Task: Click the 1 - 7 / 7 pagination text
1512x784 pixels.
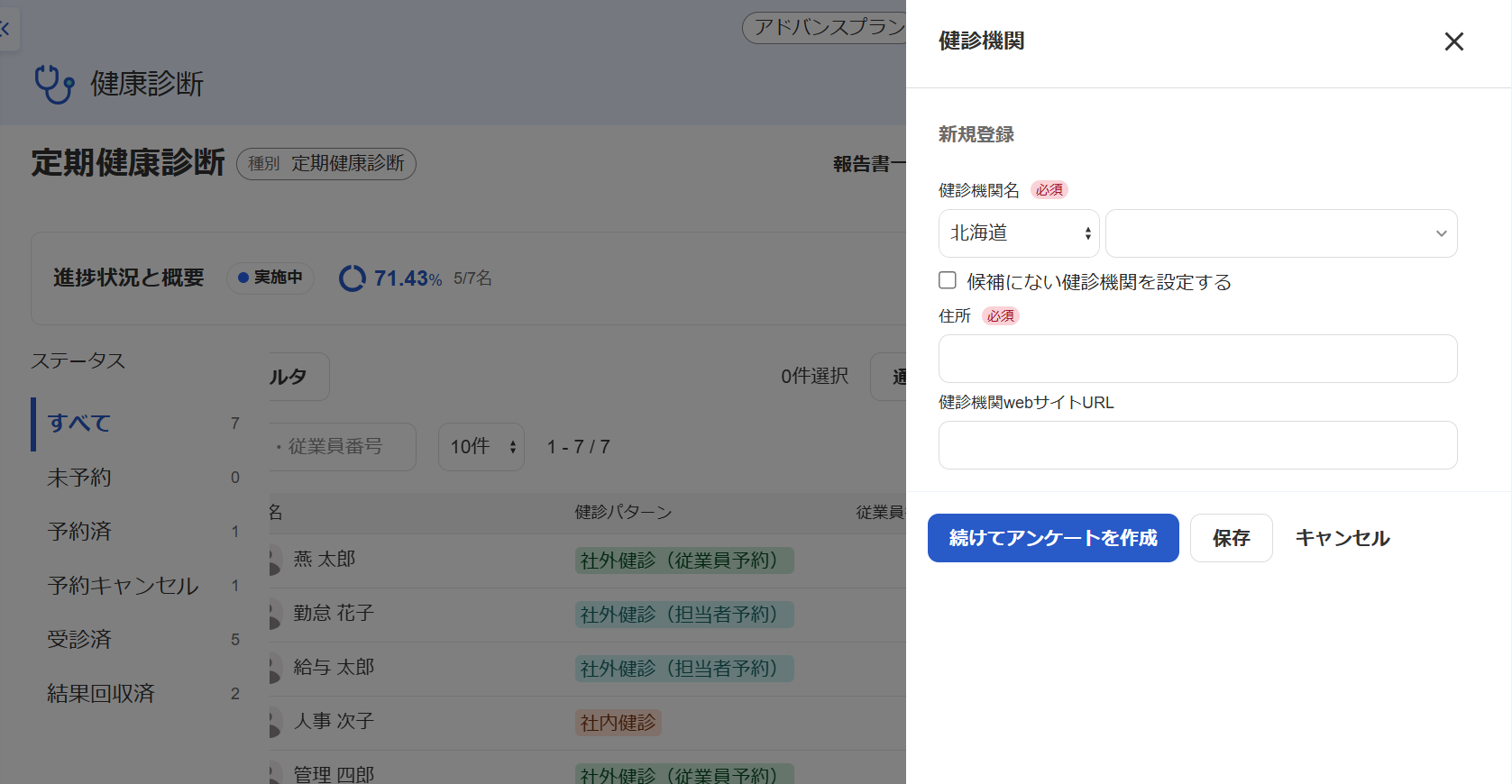Action: pos(579,447)
